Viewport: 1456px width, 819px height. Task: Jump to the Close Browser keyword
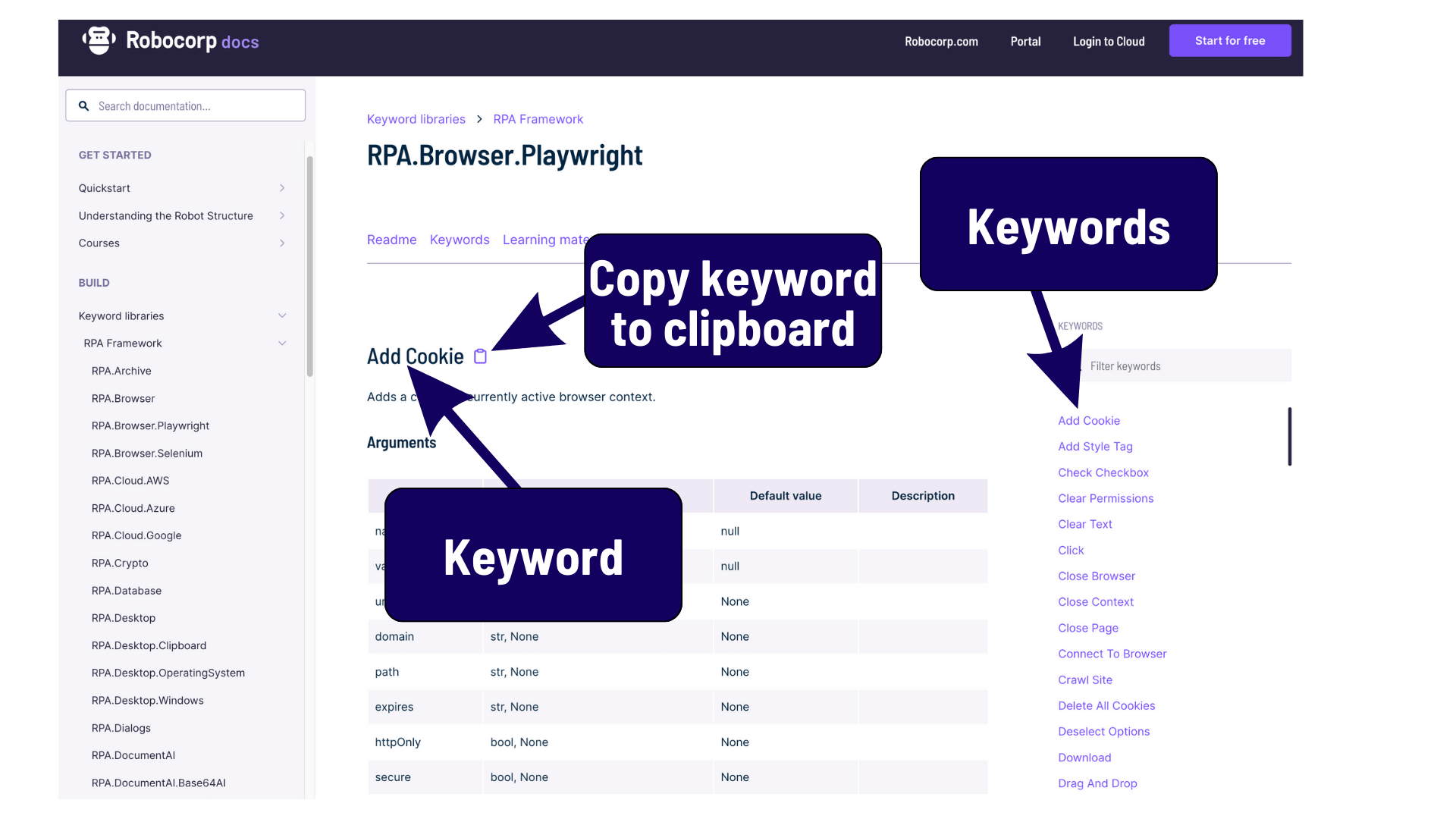pyautogui.click(x=1097, y=576)
